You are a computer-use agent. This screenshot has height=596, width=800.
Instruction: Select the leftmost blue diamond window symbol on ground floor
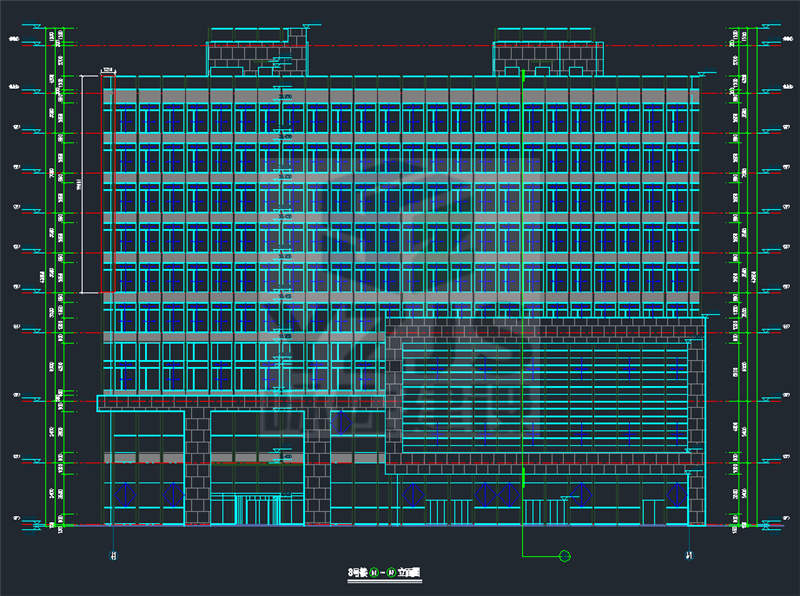(x=126, y=494)
